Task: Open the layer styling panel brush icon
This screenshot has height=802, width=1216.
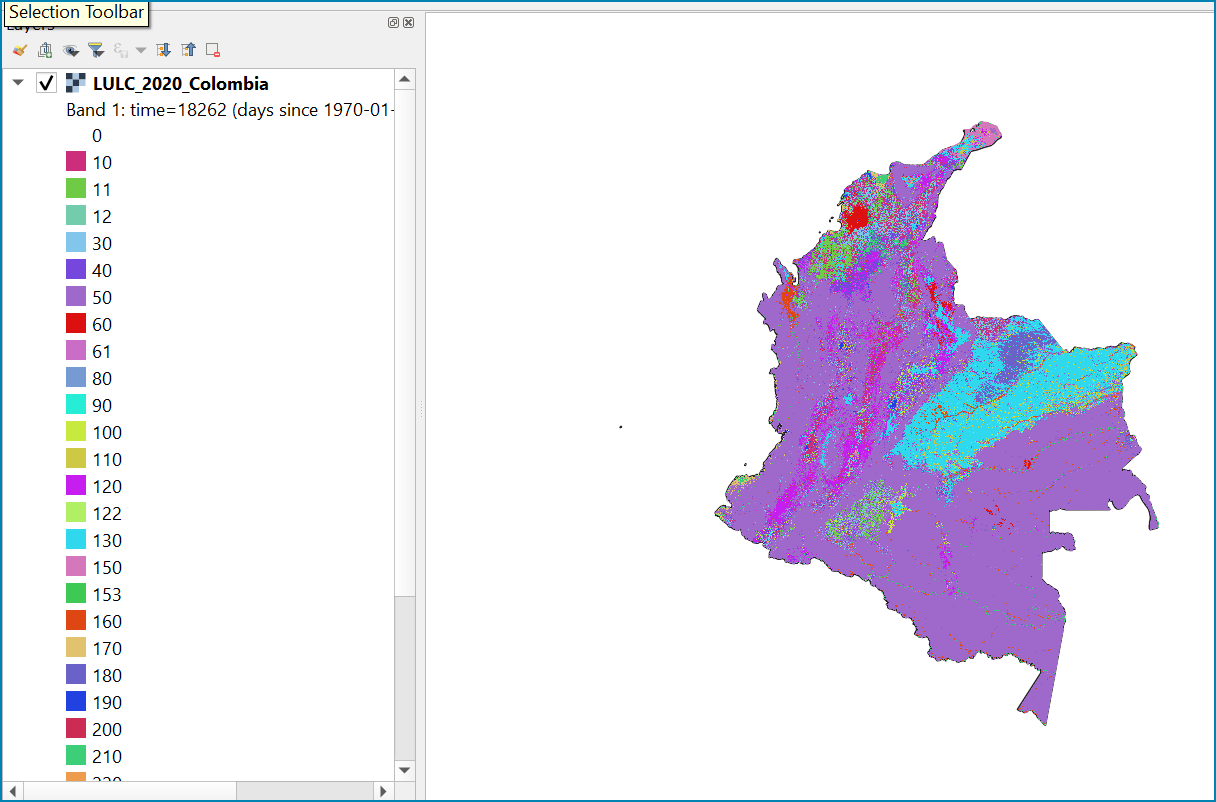Action: pyautogui.click(x=19, y=50)
